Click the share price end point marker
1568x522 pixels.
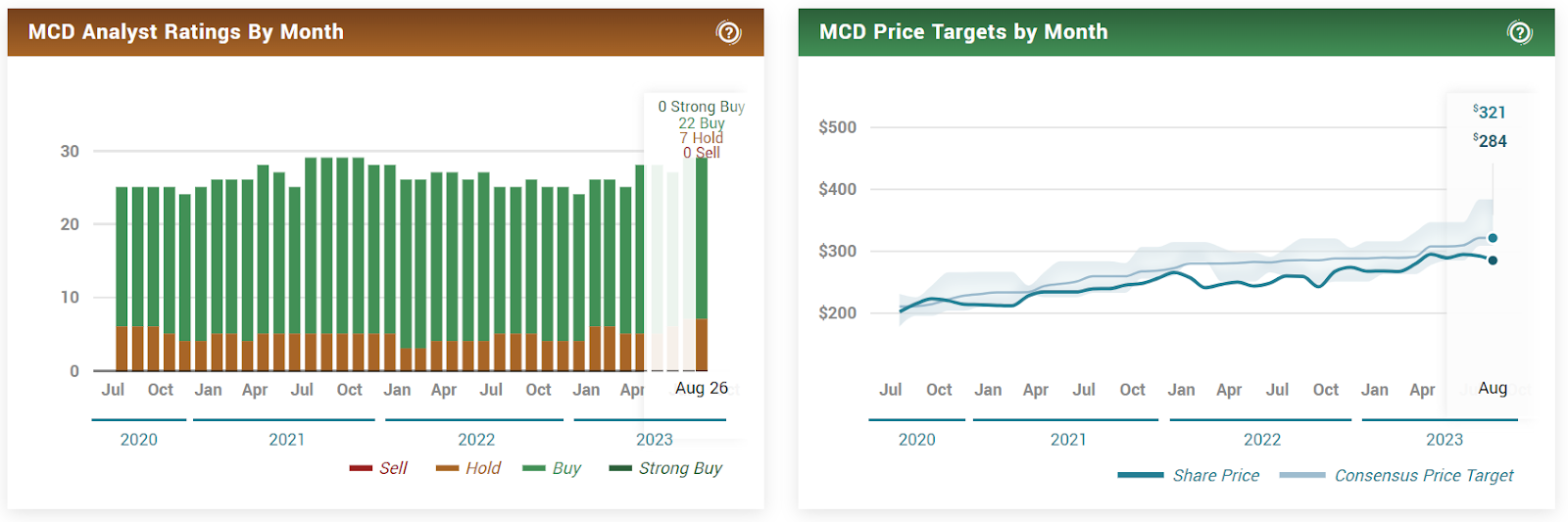pyautogui.click(x=1493, y=260)
